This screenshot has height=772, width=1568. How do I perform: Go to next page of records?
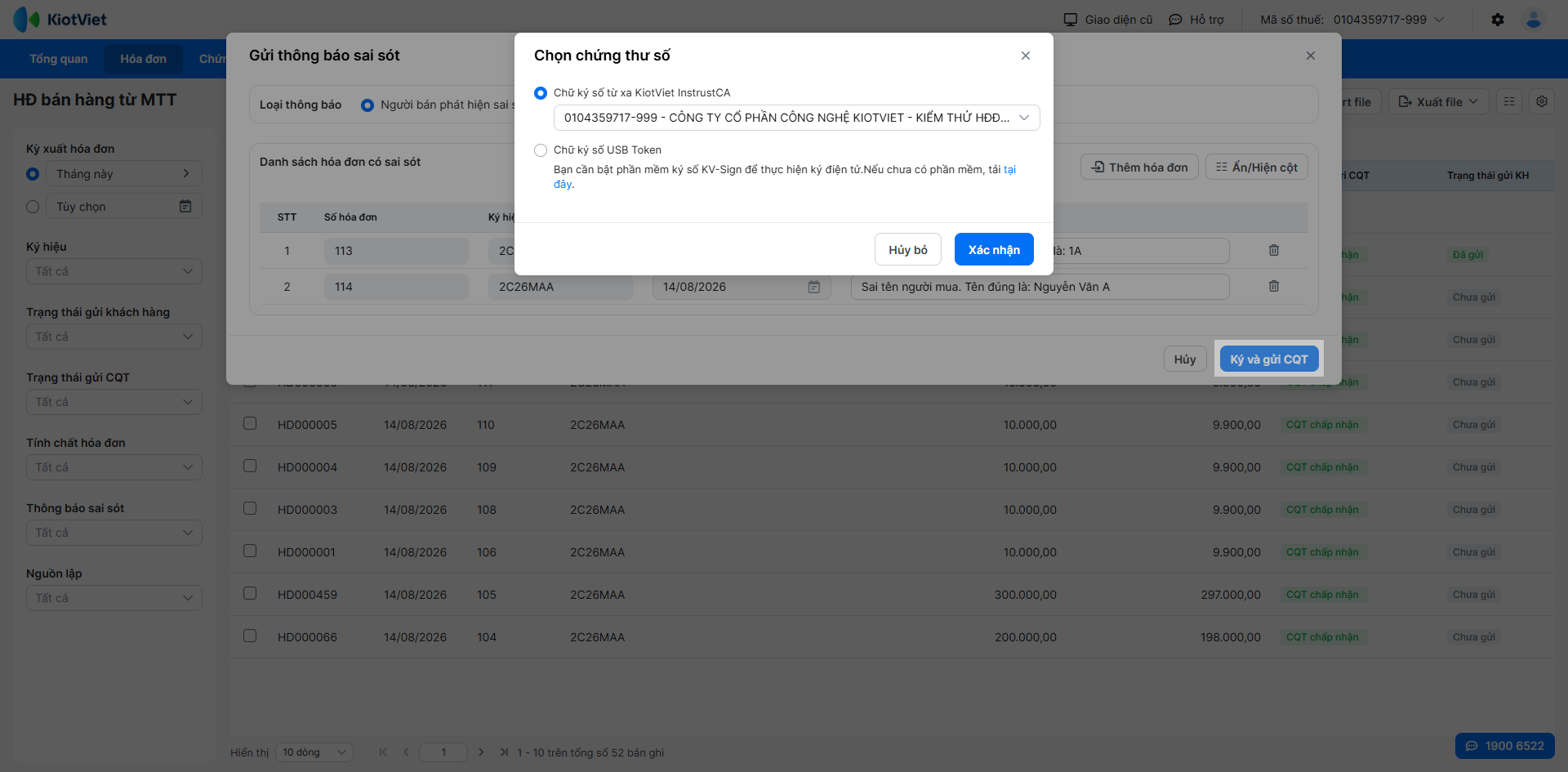click(x=481, y=752)
